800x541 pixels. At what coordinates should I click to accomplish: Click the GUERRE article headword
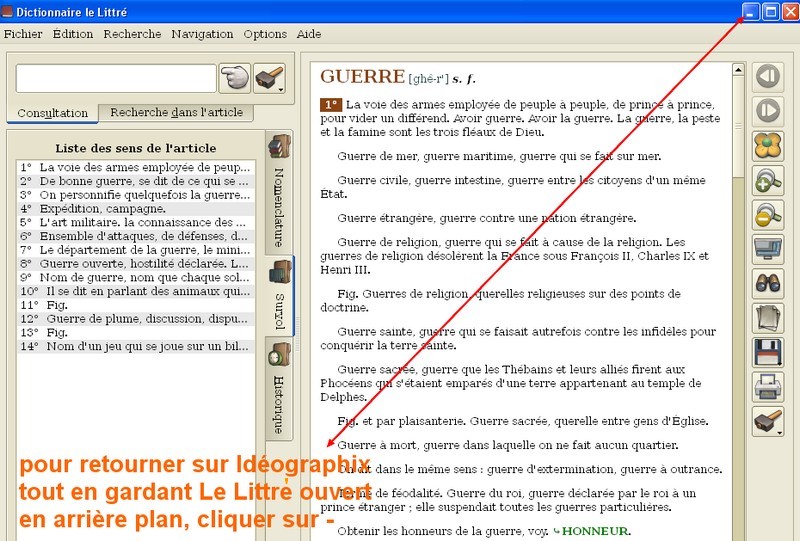pyautogui.click(x=362, y=77)
